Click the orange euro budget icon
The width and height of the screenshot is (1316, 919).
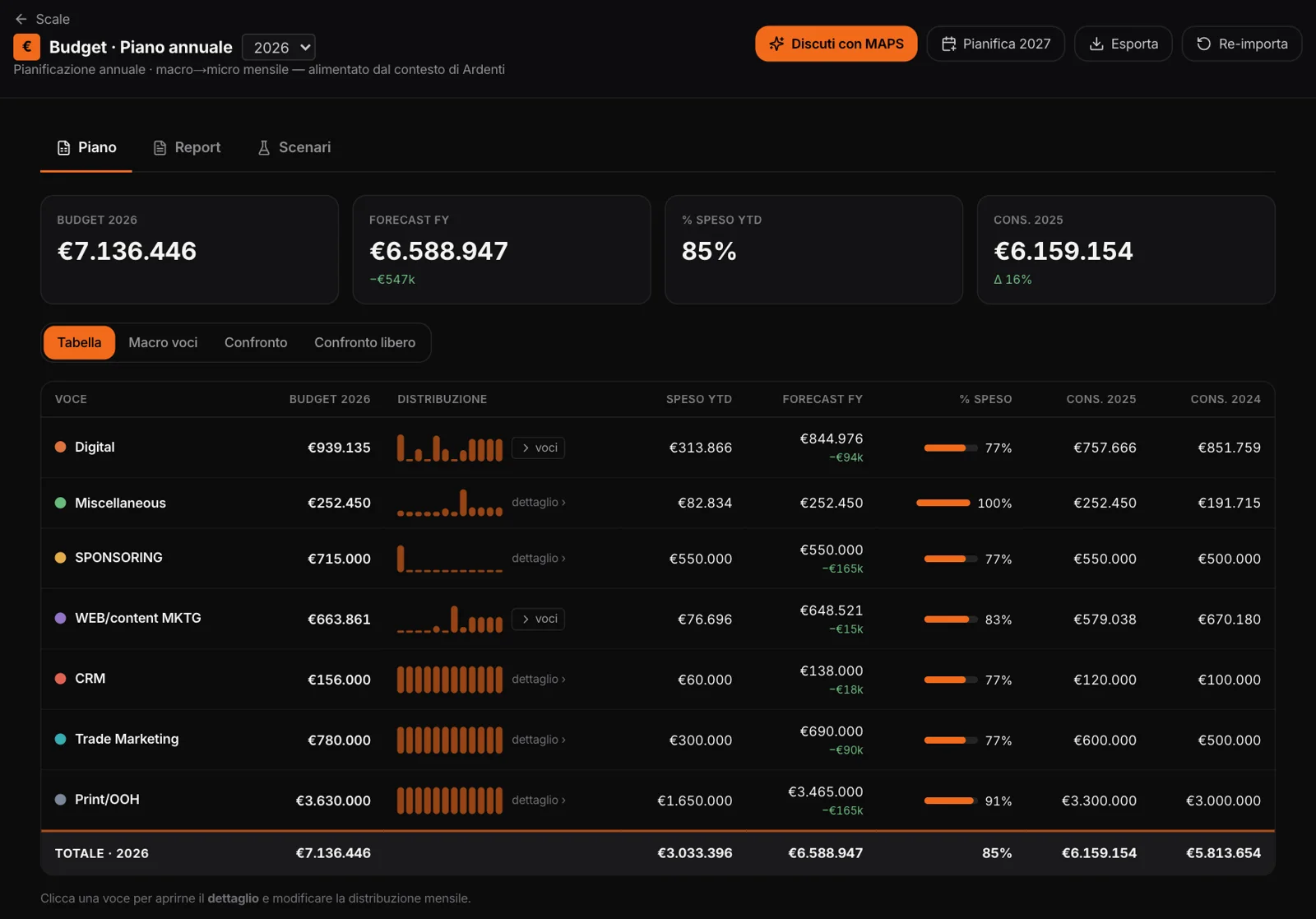pos(26,47)
